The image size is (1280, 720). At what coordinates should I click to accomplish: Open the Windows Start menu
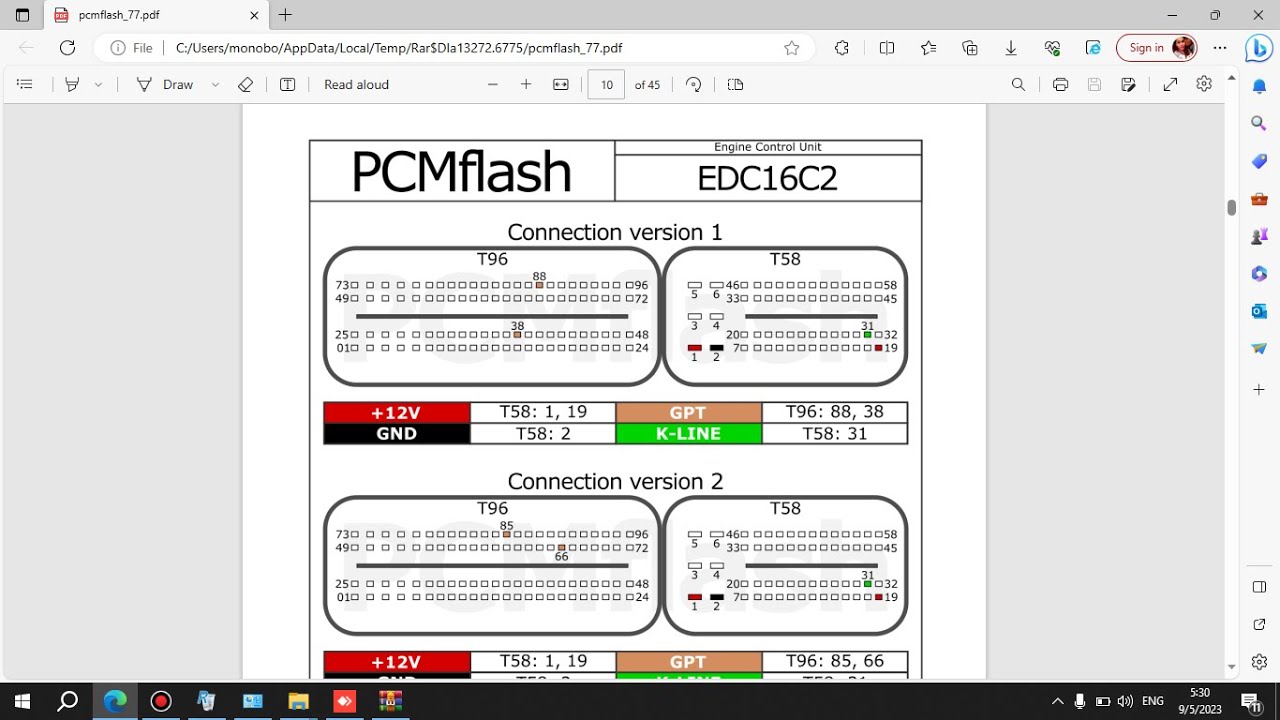coord(22,700)
